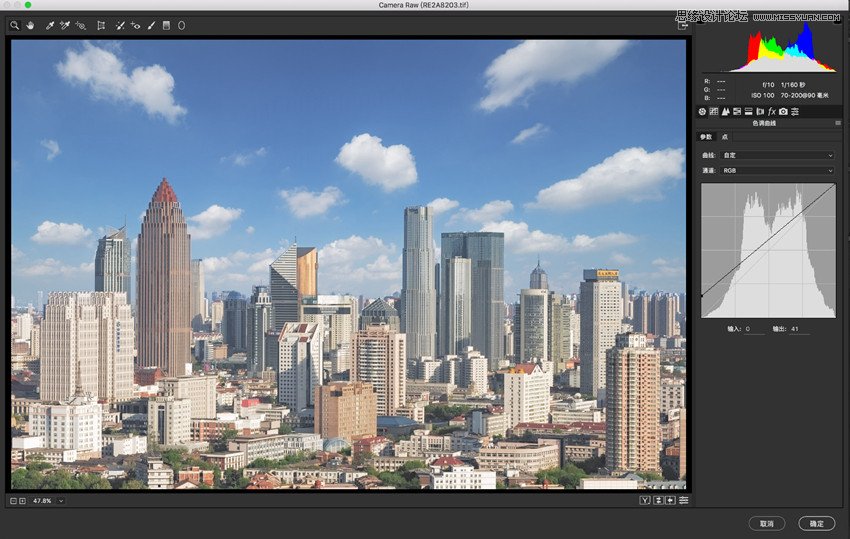Select the Red Eye Removal tool
850x539 pixels.
click(x=136, y=25)
